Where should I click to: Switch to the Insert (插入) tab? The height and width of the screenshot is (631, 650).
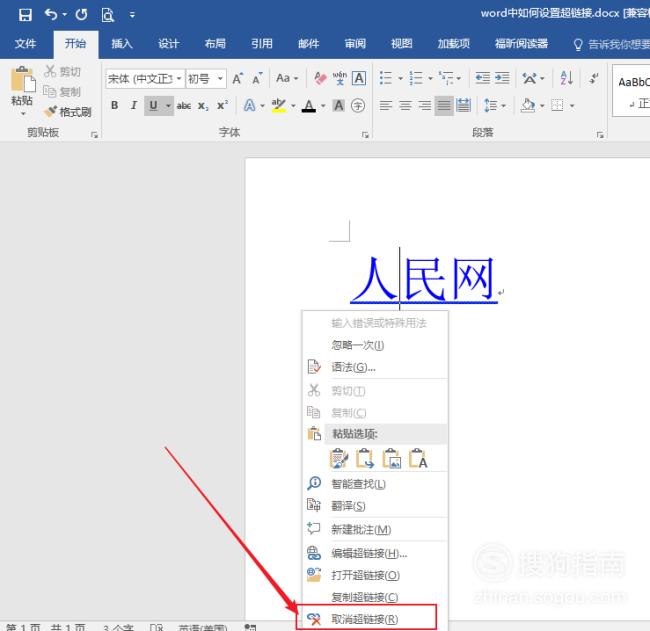pos(122,44)
